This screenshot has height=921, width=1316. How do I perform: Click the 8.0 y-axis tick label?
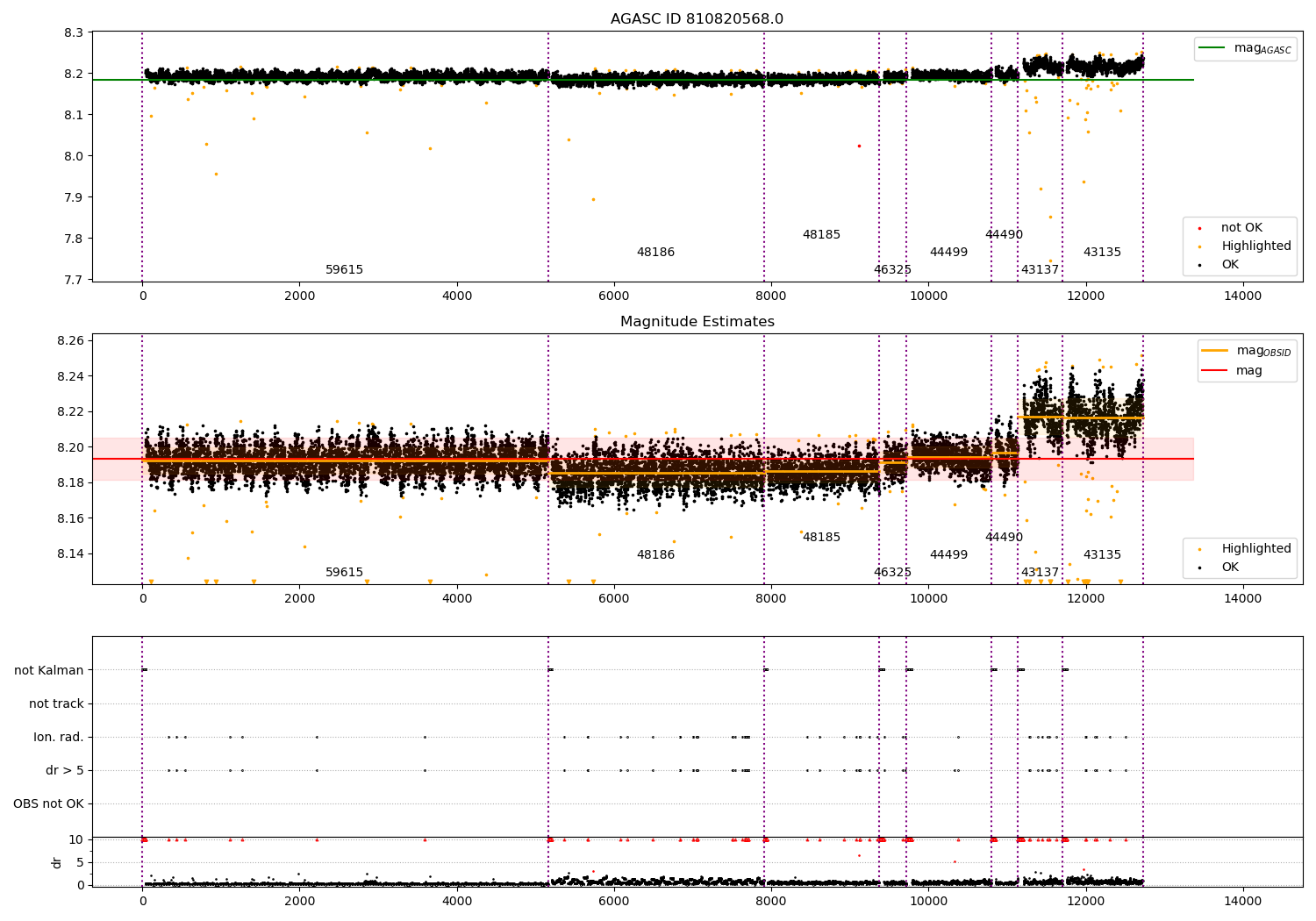75,156
